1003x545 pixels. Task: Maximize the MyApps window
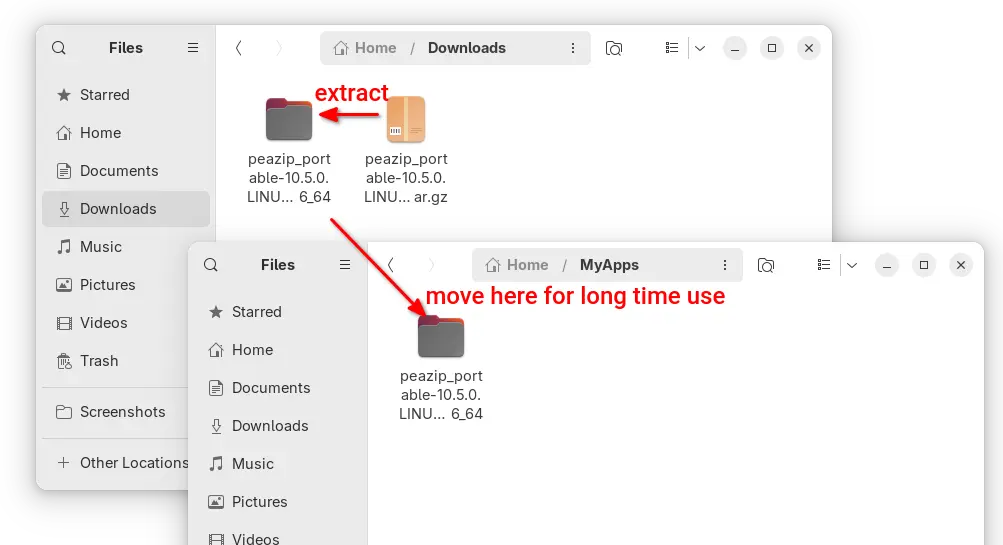924,265
